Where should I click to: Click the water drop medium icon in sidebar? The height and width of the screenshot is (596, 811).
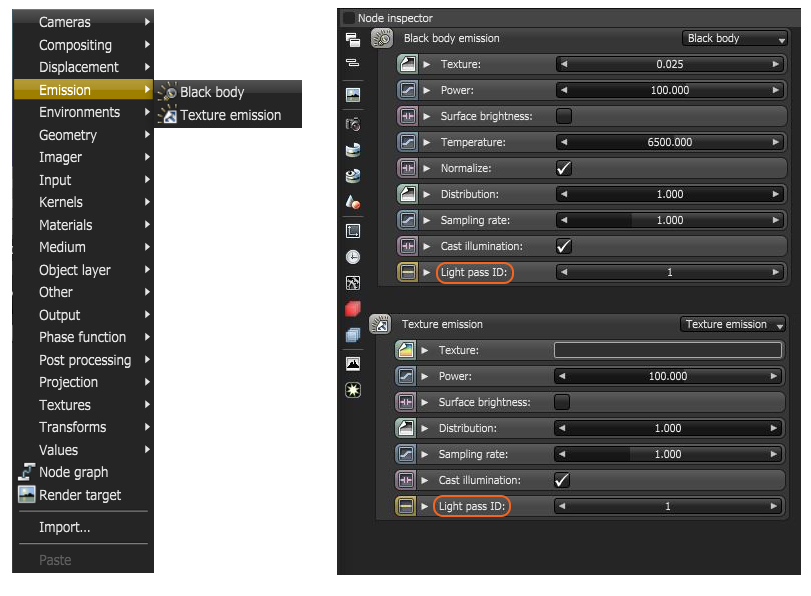point(352,203)
